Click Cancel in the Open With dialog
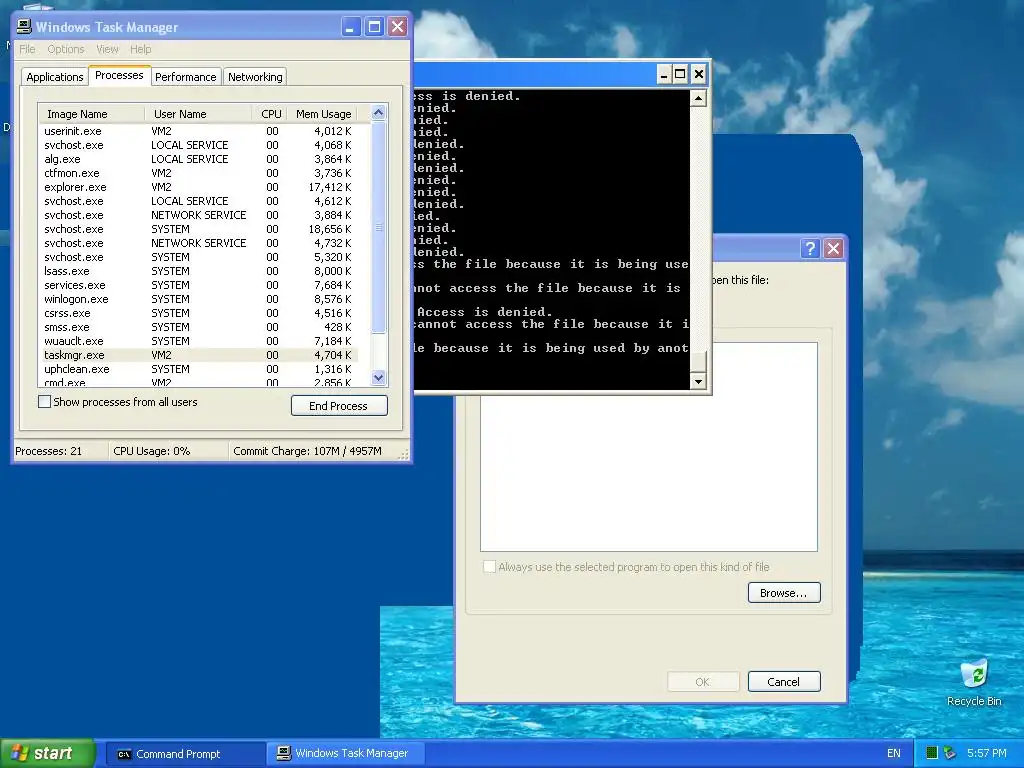This screenshot has height=768, width=1024. point(784,682)
